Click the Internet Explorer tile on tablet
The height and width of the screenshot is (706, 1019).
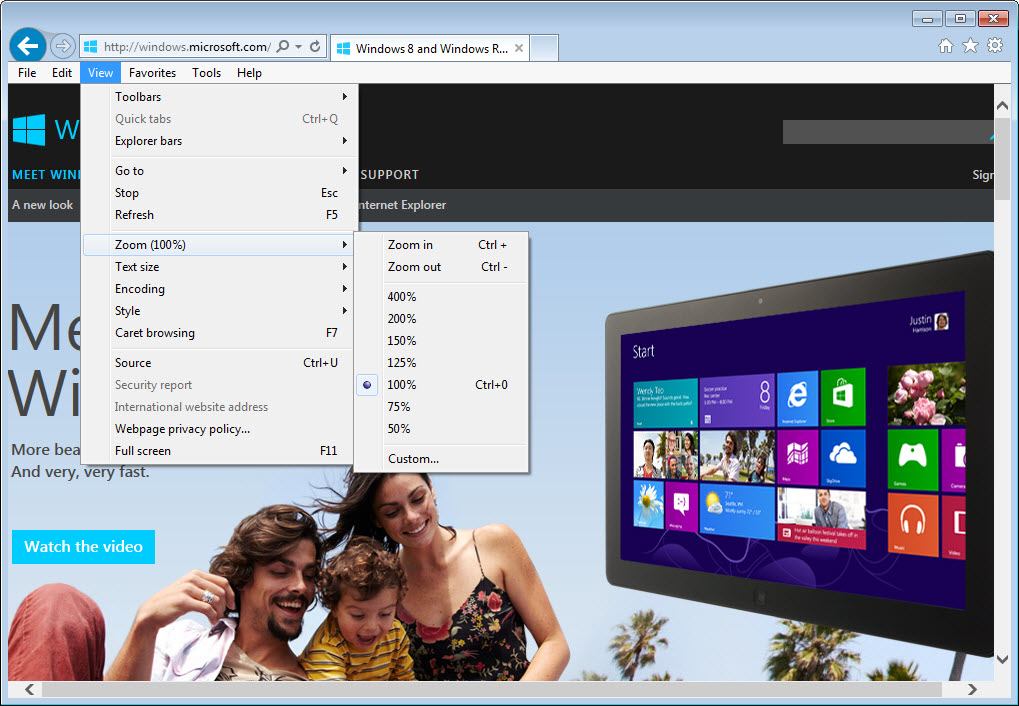(797, 398)
